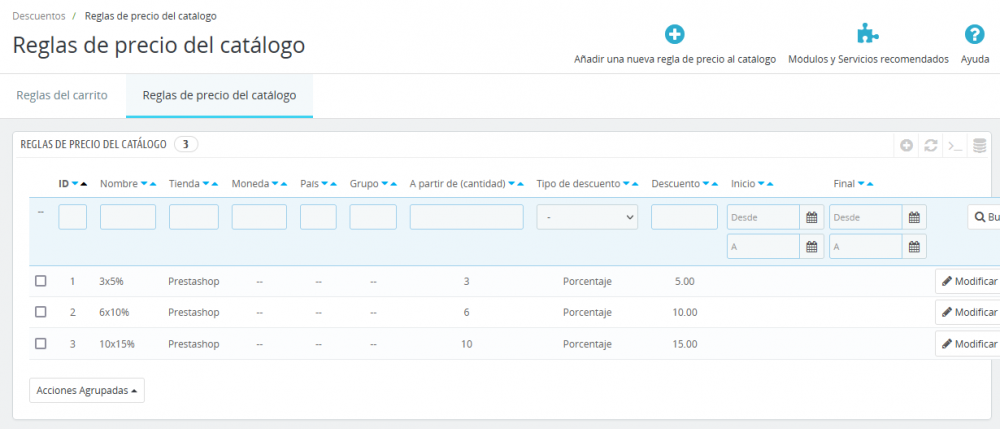Click discount value 15.00
Screen dimensions: 1000x429
pyautogui.click(x=685, y=344)
